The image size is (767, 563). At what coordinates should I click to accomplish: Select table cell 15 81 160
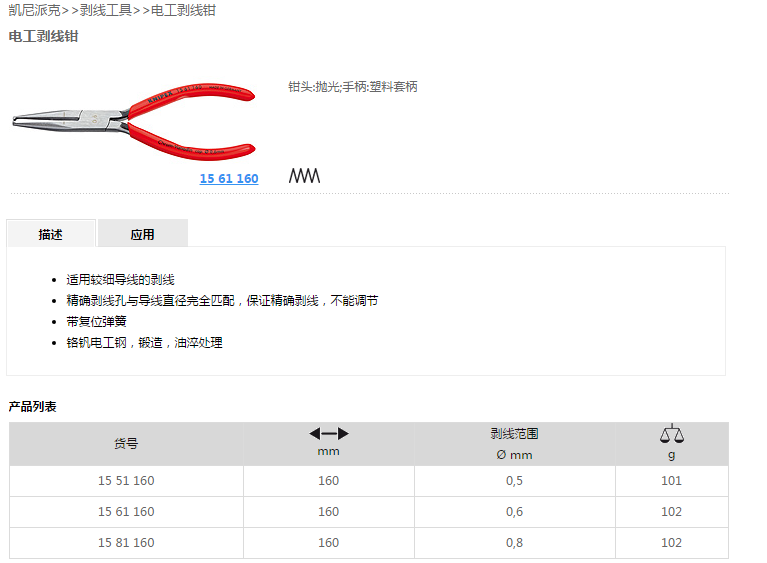(x=126, y=542)
